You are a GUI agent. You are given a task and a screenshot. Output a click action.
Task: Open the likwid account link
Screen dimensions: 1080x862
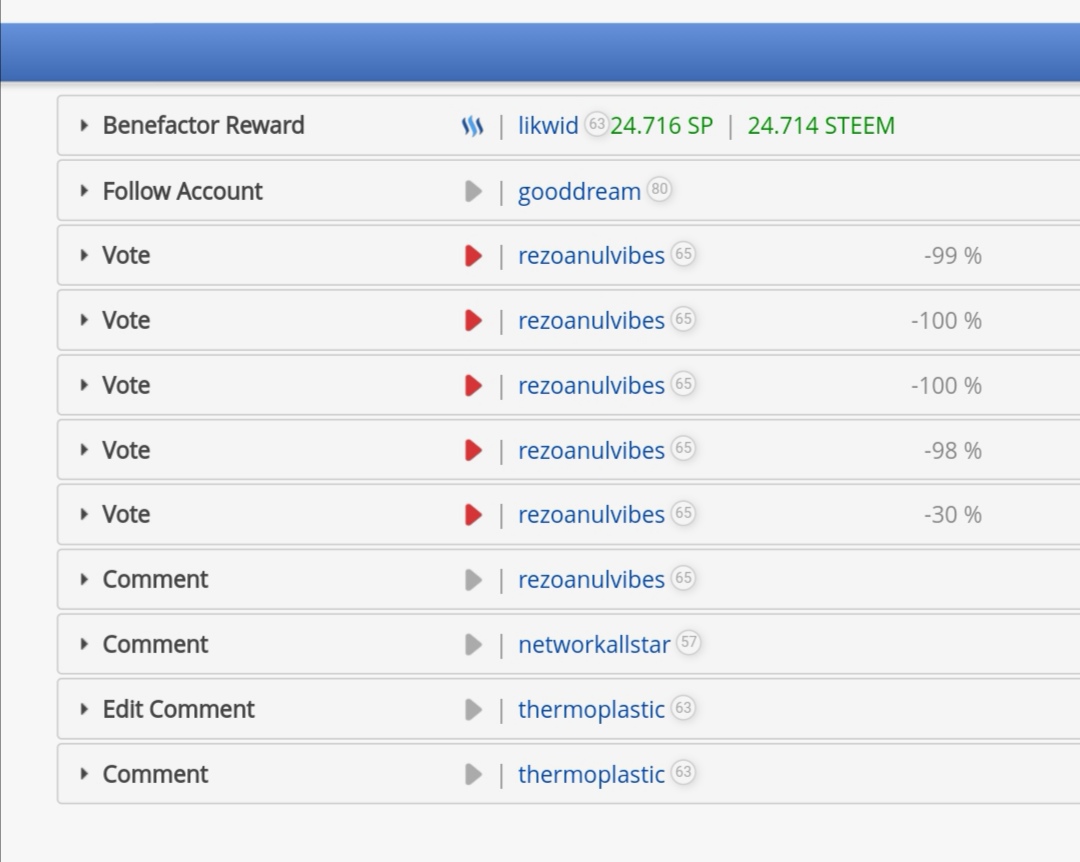548,125
